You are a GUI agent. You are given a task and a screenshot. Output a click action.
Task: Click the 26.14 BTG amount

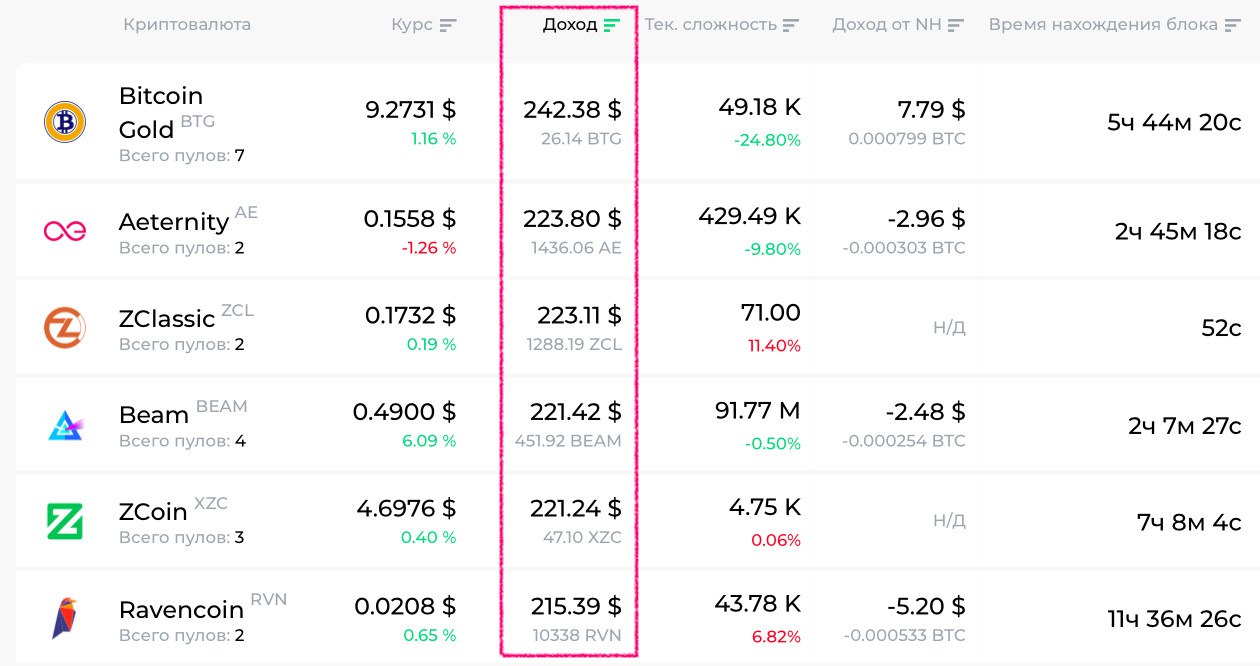581,139
